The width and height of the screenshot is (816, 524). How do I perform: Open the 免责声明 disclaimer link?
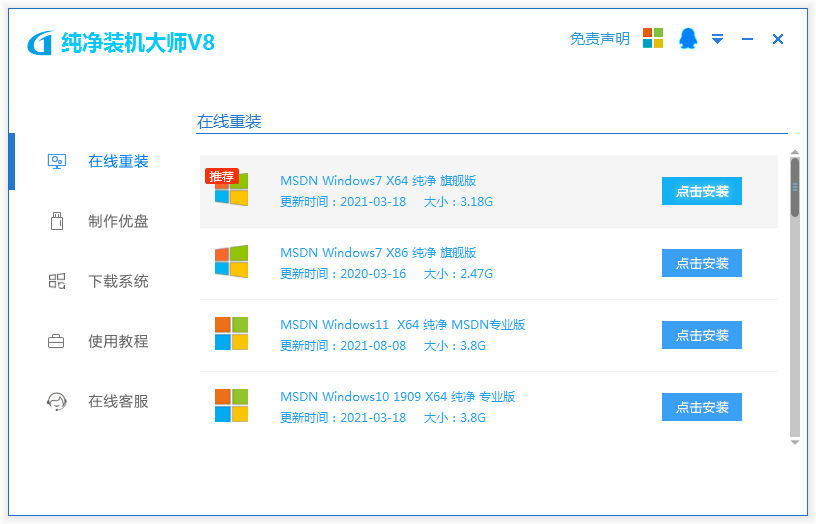coord(600,39)
